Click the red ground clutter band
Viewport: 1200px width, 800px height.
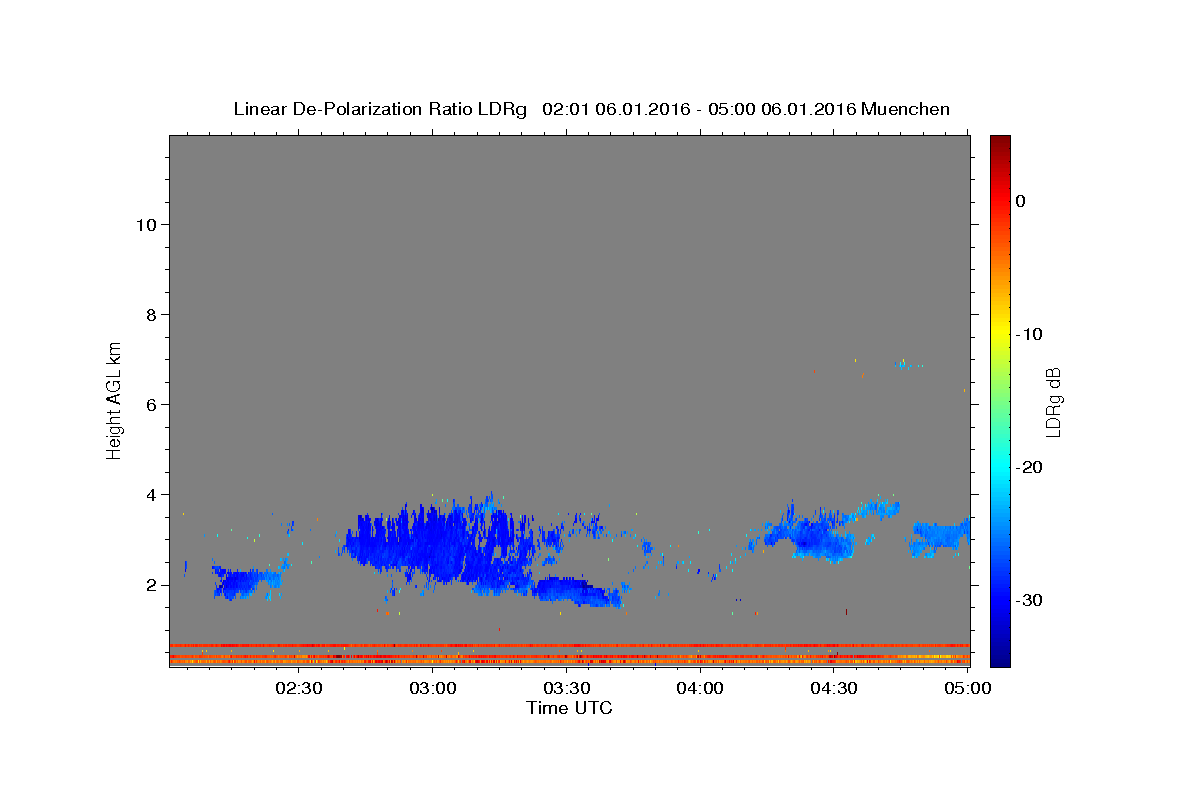coord(569,646)
